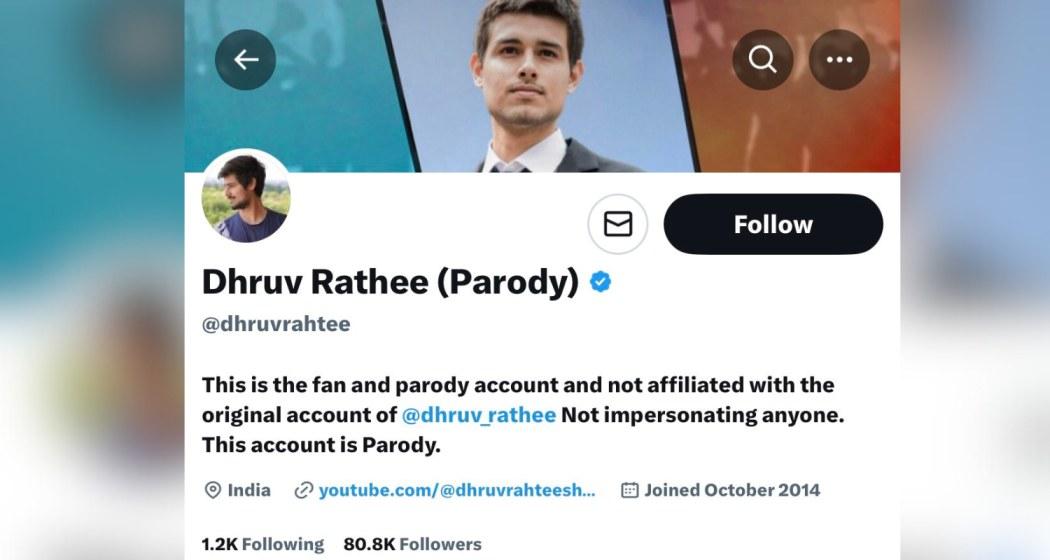1050x560 pixels.
Task: Click the chain link icon
Action: point(304,490)
